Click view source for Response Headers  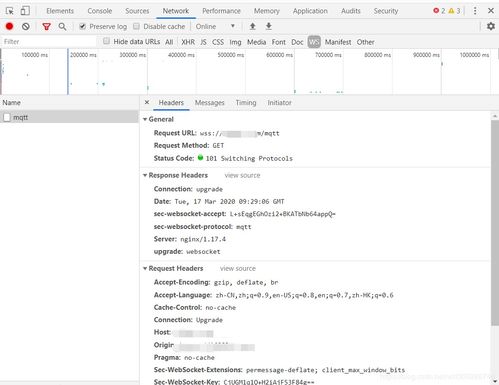[242, 175]
